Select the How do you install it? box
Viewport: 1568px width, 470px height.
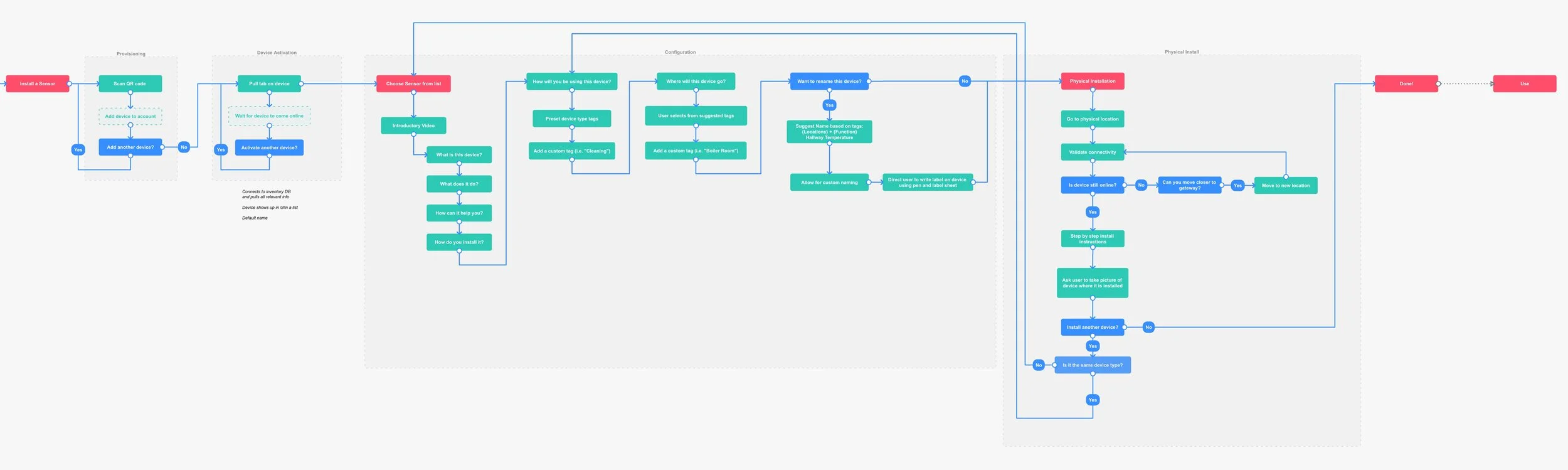[459, 242]
